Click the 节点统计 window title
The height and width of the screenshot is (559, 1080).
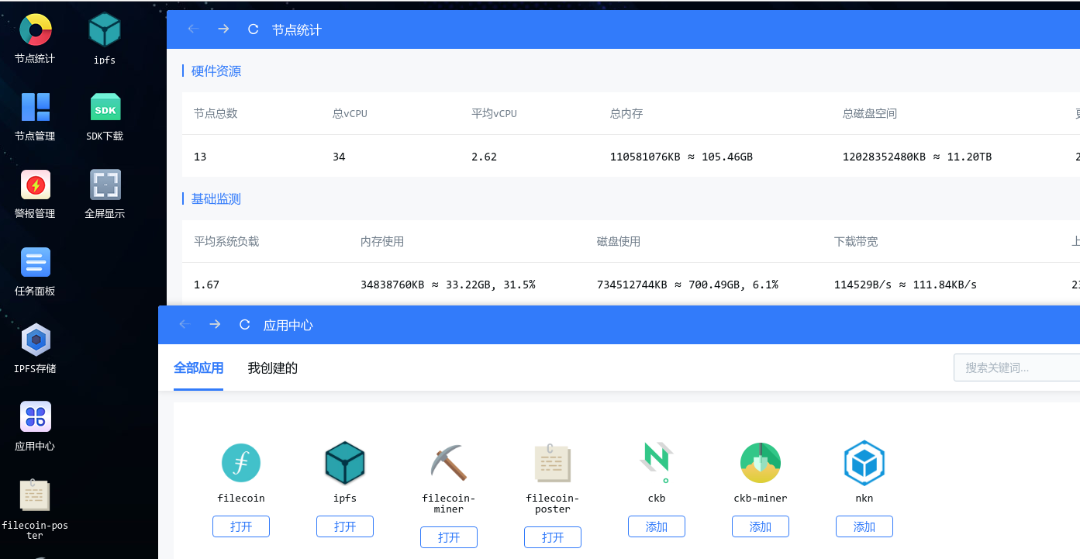coord(297,30)
